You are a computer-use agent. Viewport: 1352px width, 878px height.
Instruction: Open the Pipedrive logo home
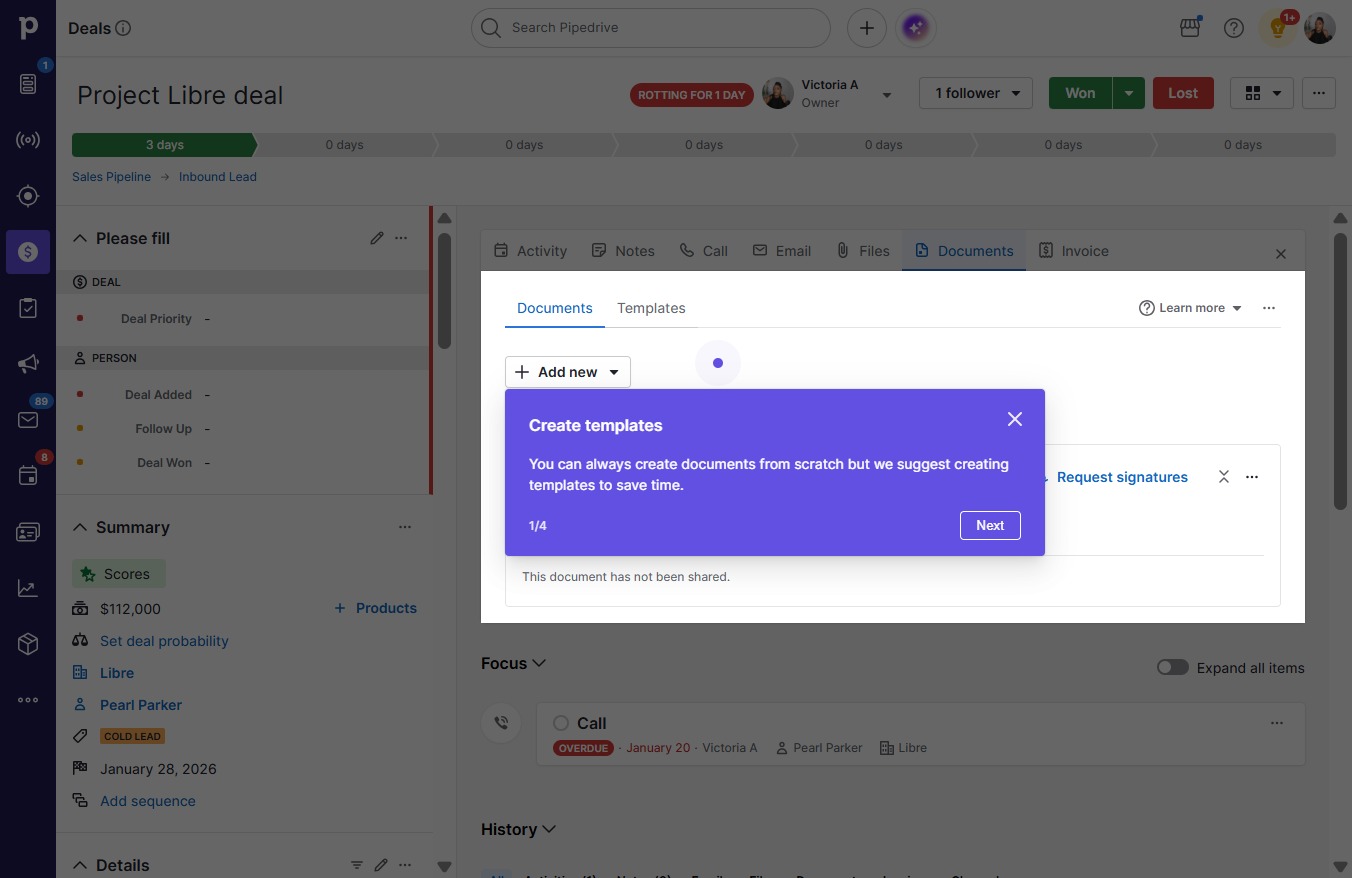click(x=28, y=28)
